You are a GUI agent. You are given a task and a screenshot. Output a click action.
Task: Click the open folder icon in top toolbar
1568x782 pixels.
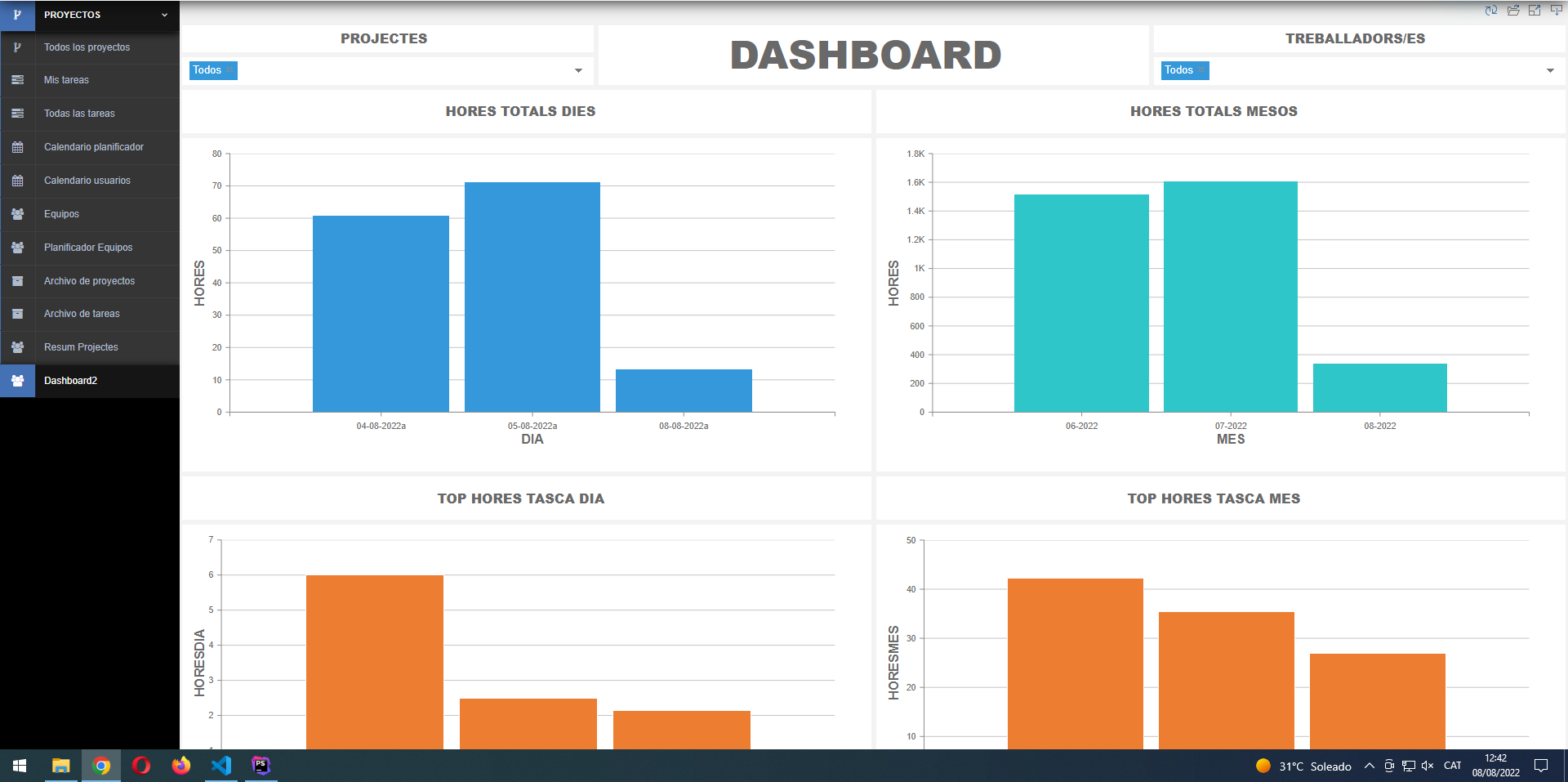click(x=1513, y=10)
